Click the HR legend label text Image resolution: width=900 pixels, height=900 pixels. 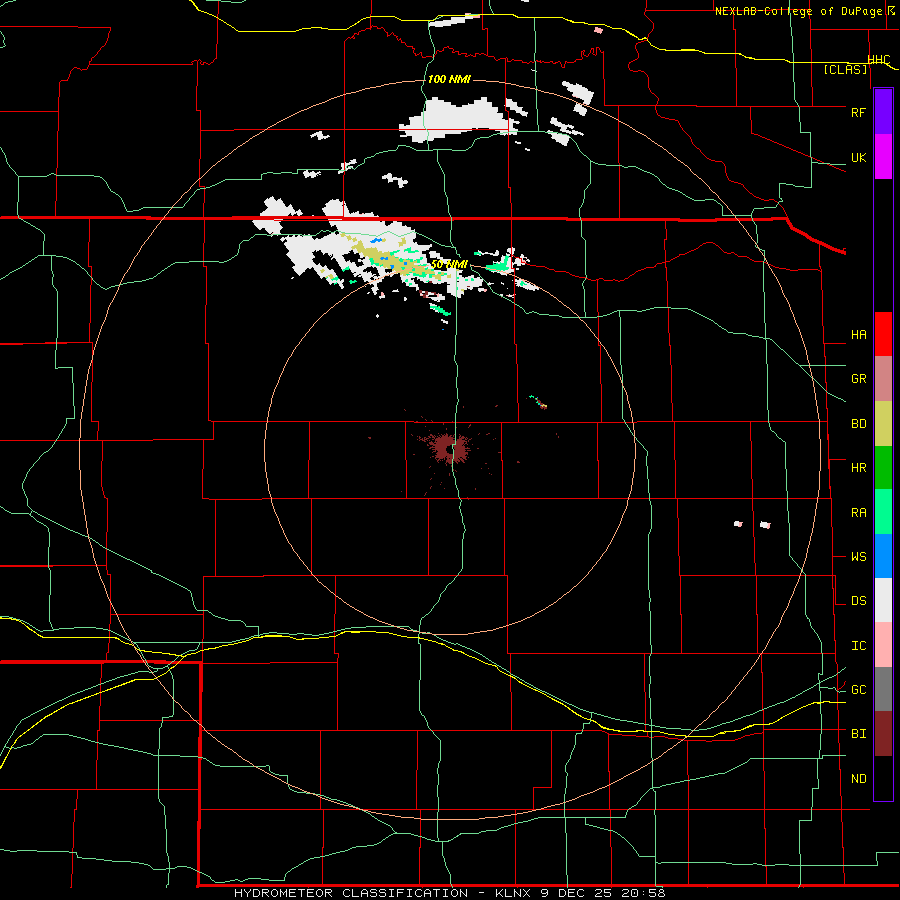[x=858, y=468]
